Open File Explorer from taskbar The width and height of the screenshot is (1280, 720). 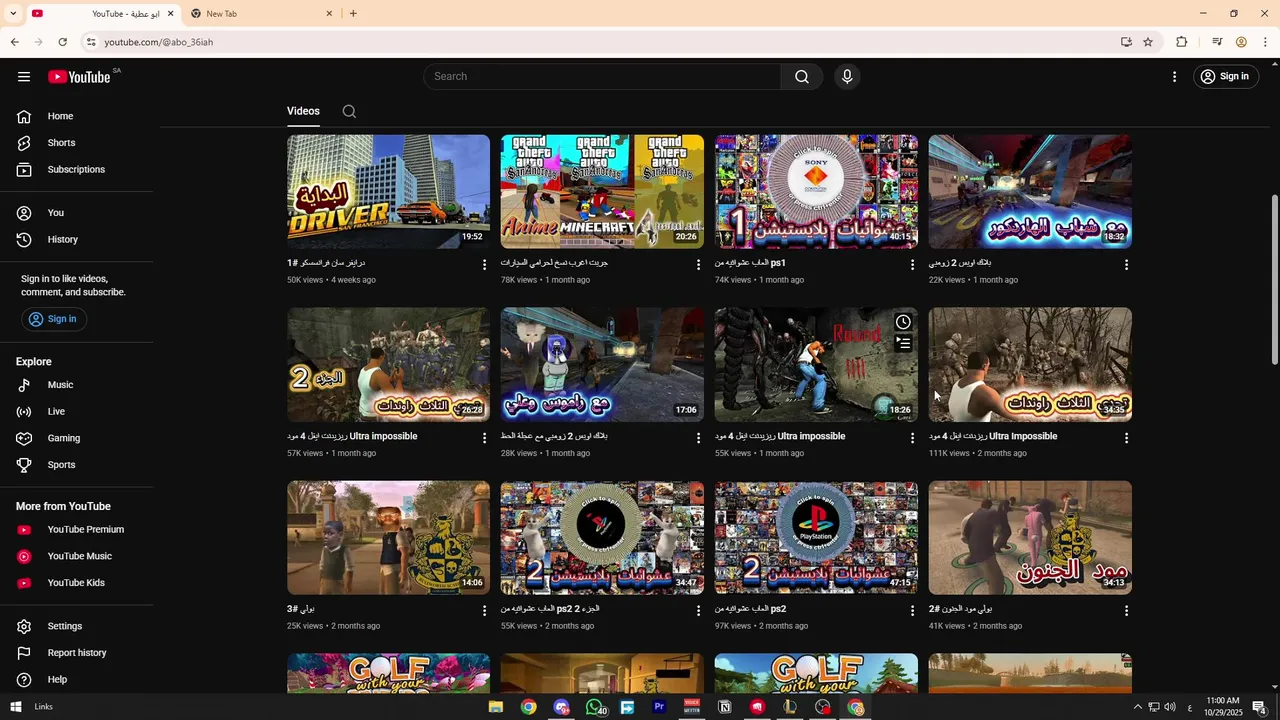tap(496, 707)
